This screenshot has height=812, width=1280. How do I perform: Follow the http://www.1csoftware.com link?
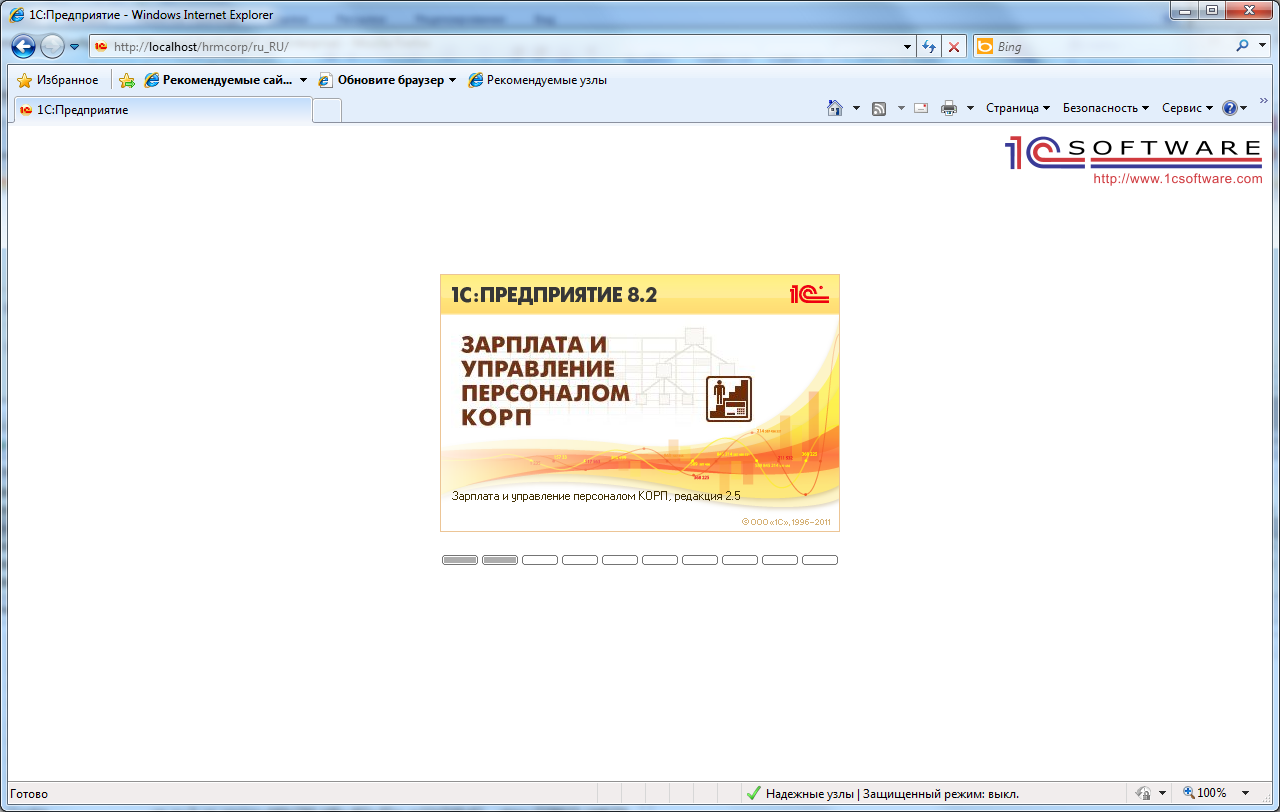click(1178, 179)
